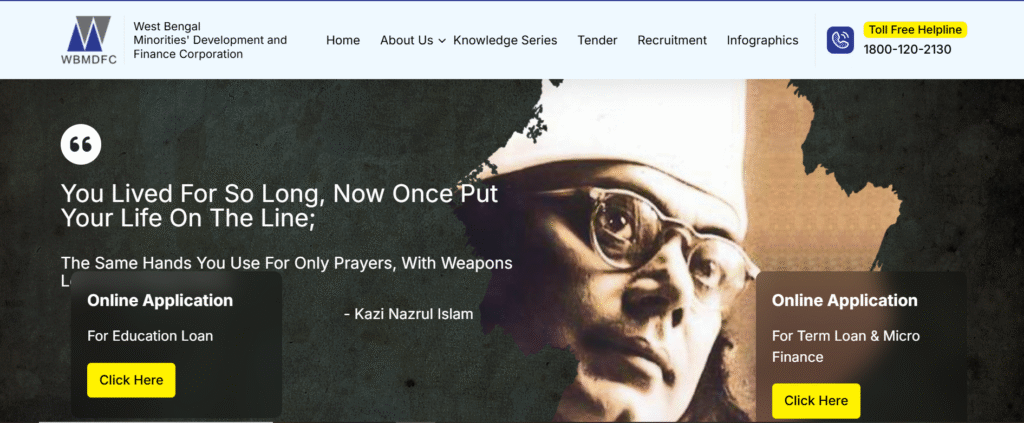Click Here button for Term Loan & Micro Finance
Viewport: 1024px width, 423px height.
pos(816,401)
